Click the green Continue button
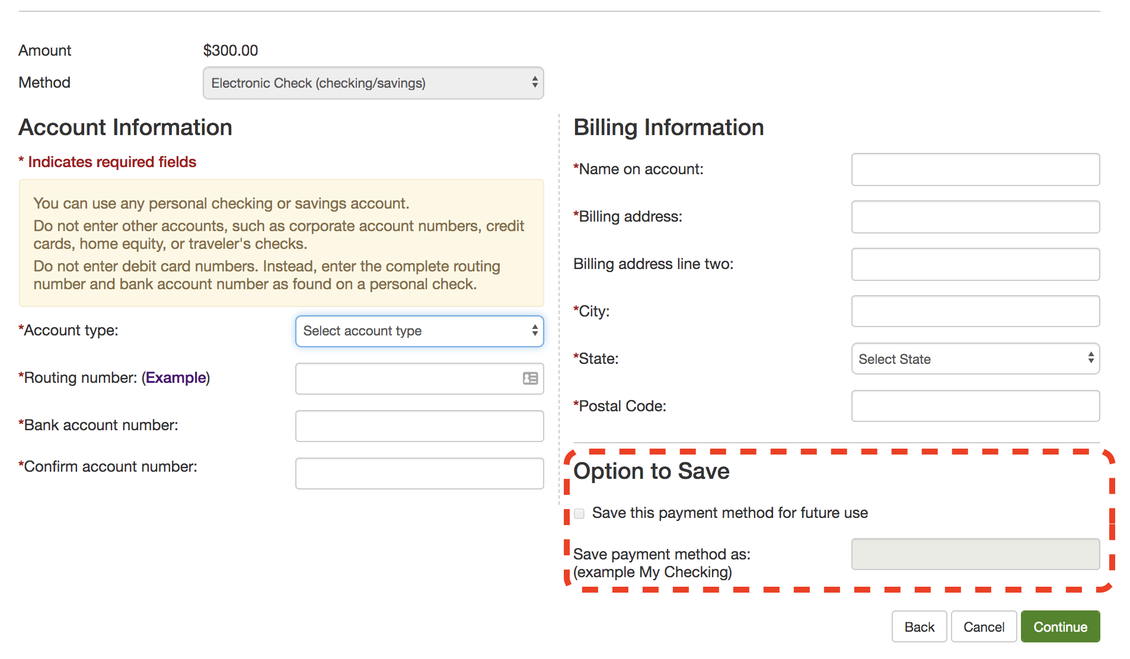The width and height of the screenshot is (1130, 659). point(1060,627)
